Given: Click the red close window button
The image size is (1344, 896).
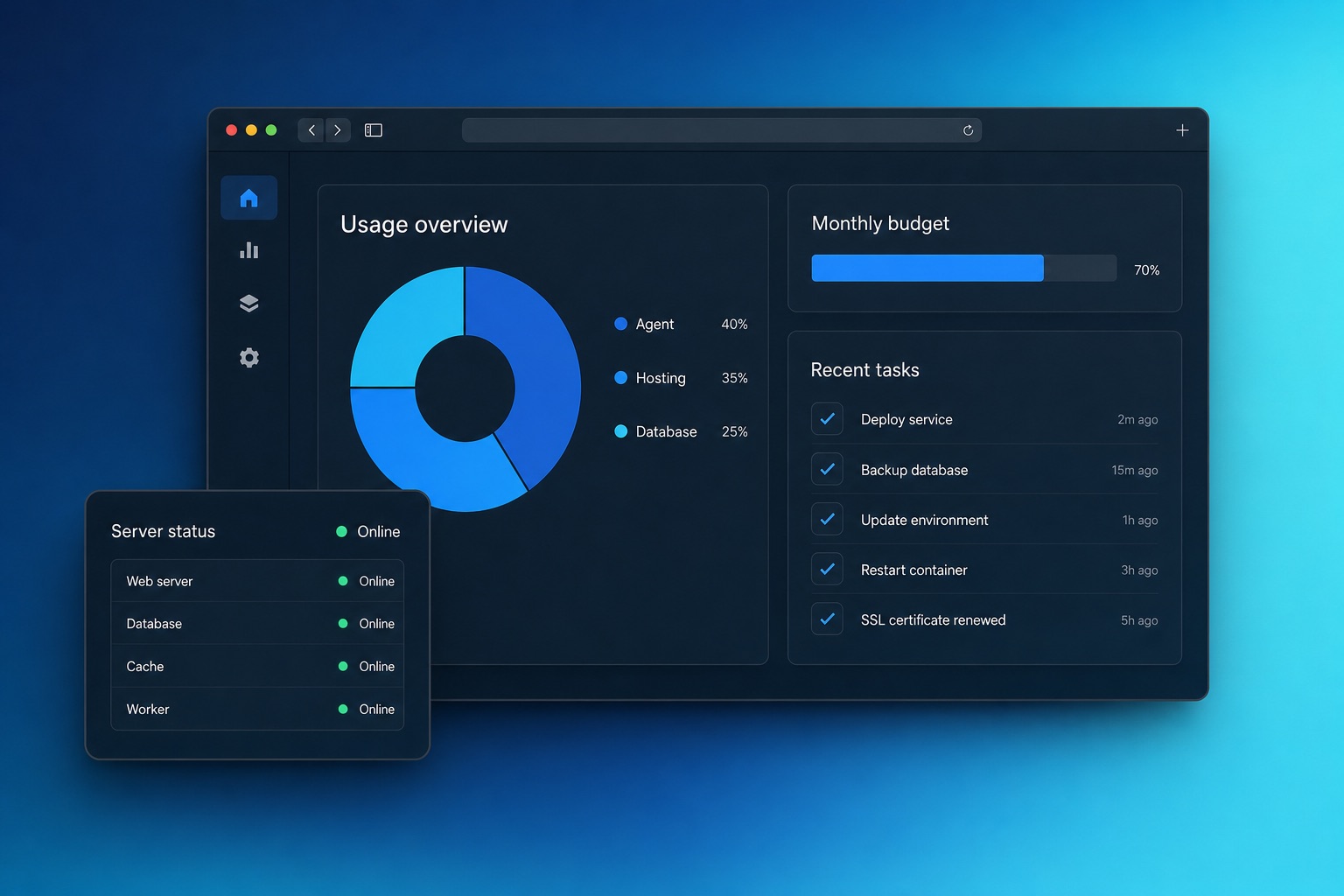Looking at the screenshot, I should pyautogui.click(x=232, y=130).
